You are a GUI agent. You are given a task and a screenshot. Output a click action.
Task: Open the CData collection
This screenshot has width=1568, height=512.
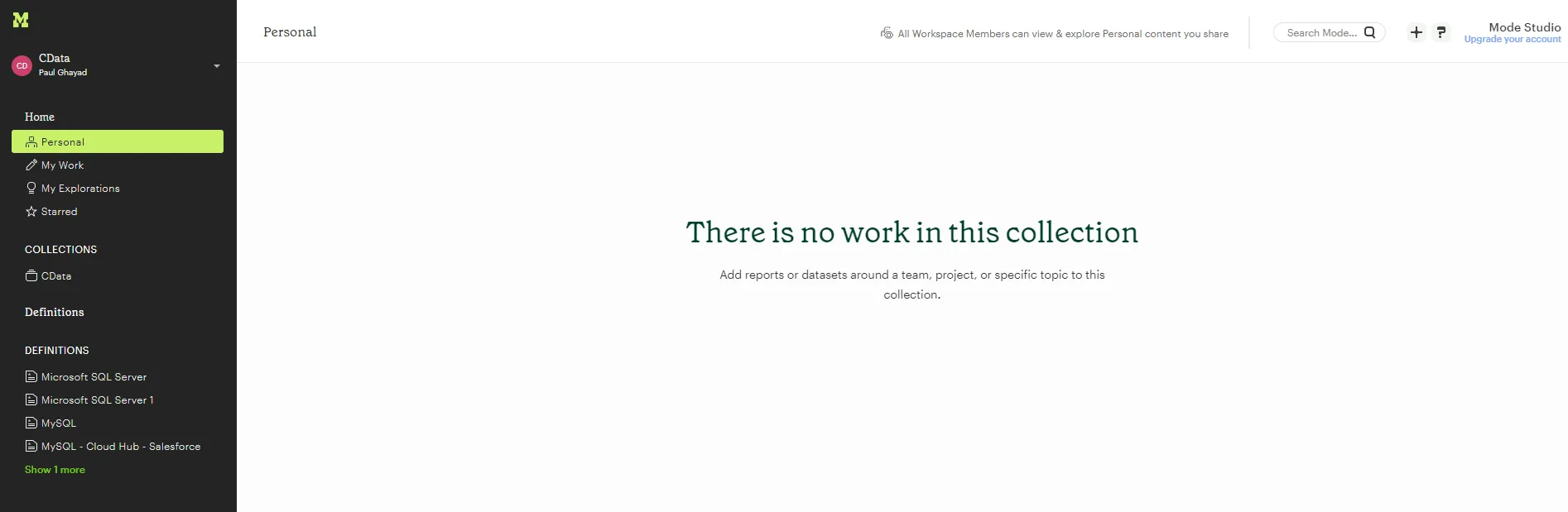pos(55,276)
